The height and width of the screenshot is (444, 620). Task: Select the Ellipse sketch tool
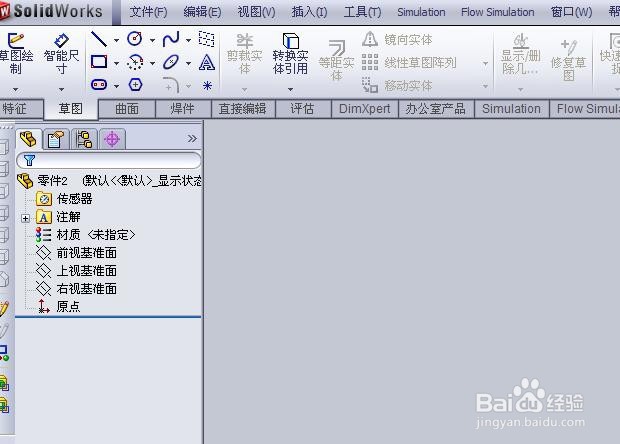click(x=171, y=62)
